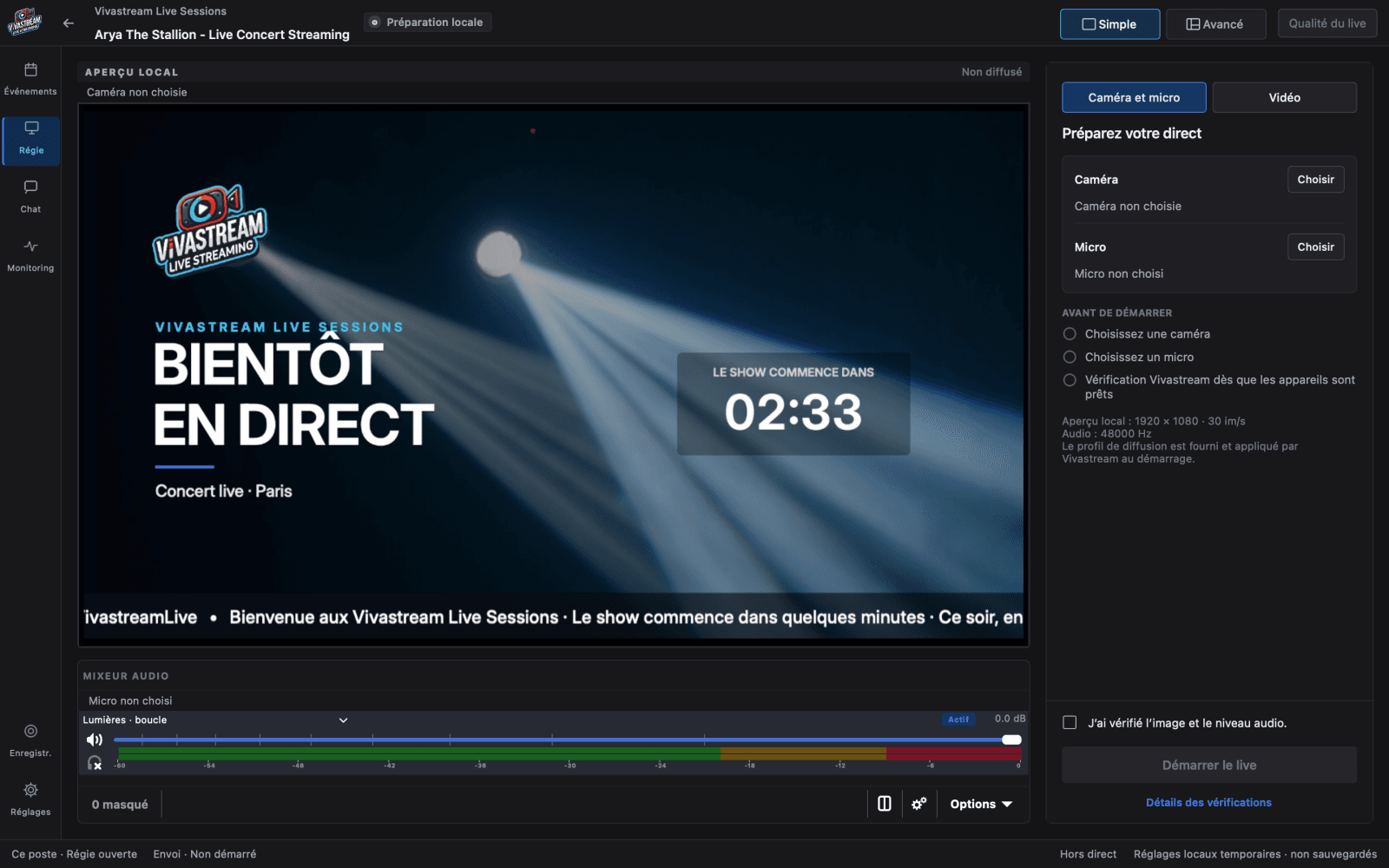The image size is (1389, 868).
Task: Open the Enregistr. recording section
Action: 30,740
